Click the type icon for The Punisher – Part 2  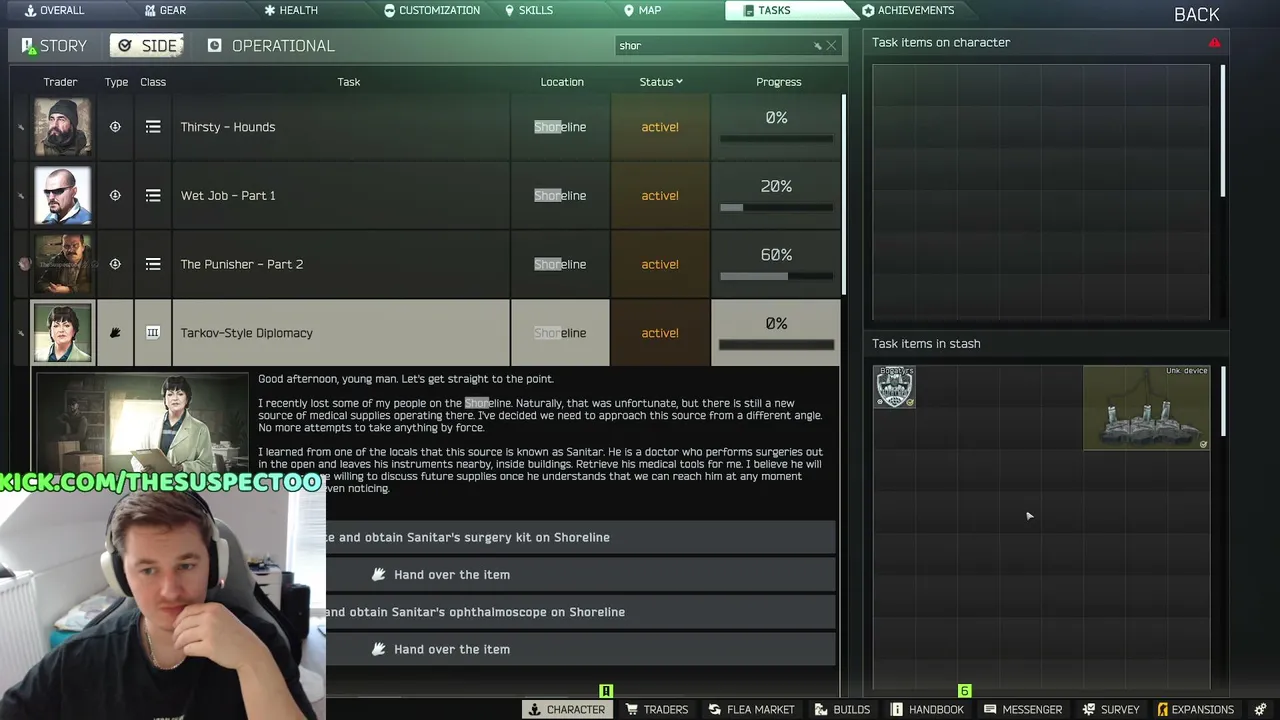coord(115,264)
